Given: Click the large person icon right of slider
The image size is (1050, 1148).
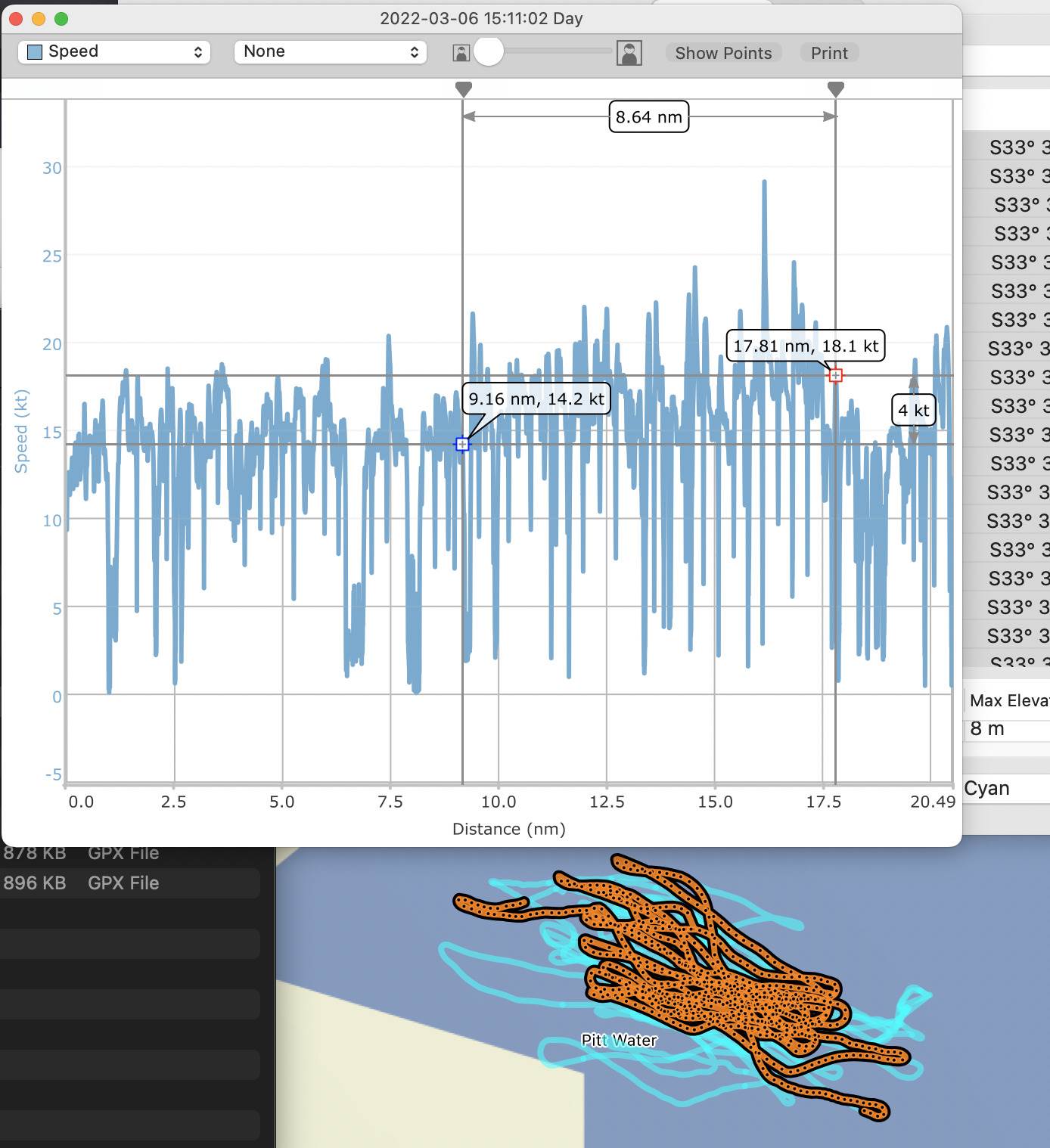Looking at the screenshot, I should pyautogui.click(x=629, y=52).
